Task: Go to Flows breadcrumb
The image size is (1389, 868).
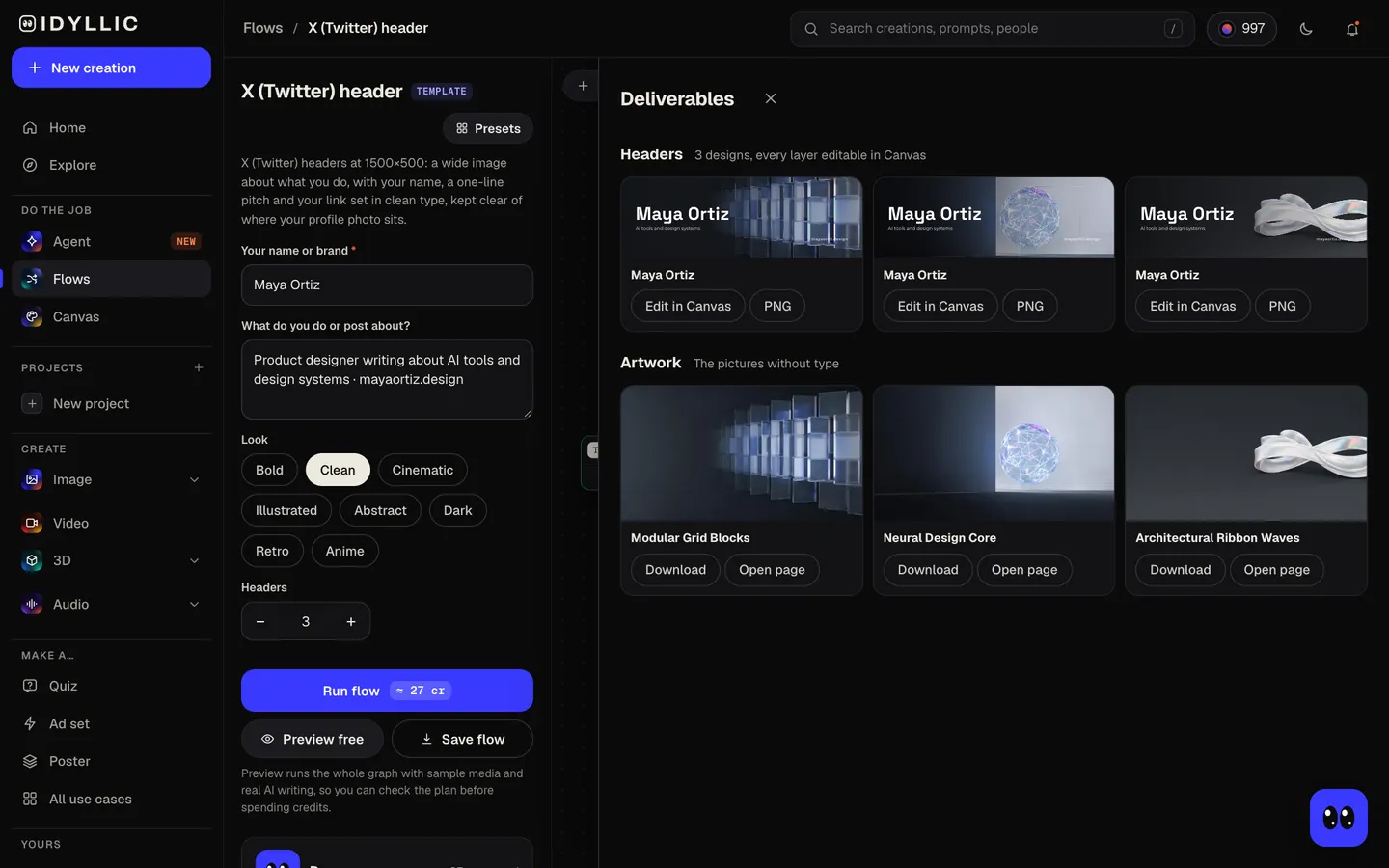Action: [x=263, y=28]
